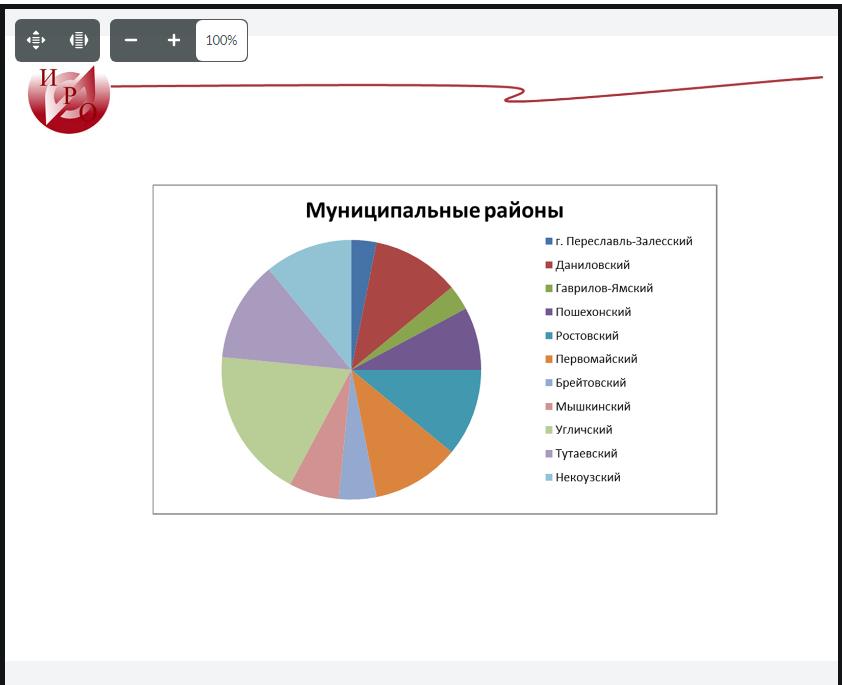Click the teal swatch beside Ростовский
Viewport: 842px width, 685px height.
[x=548, y=336]
